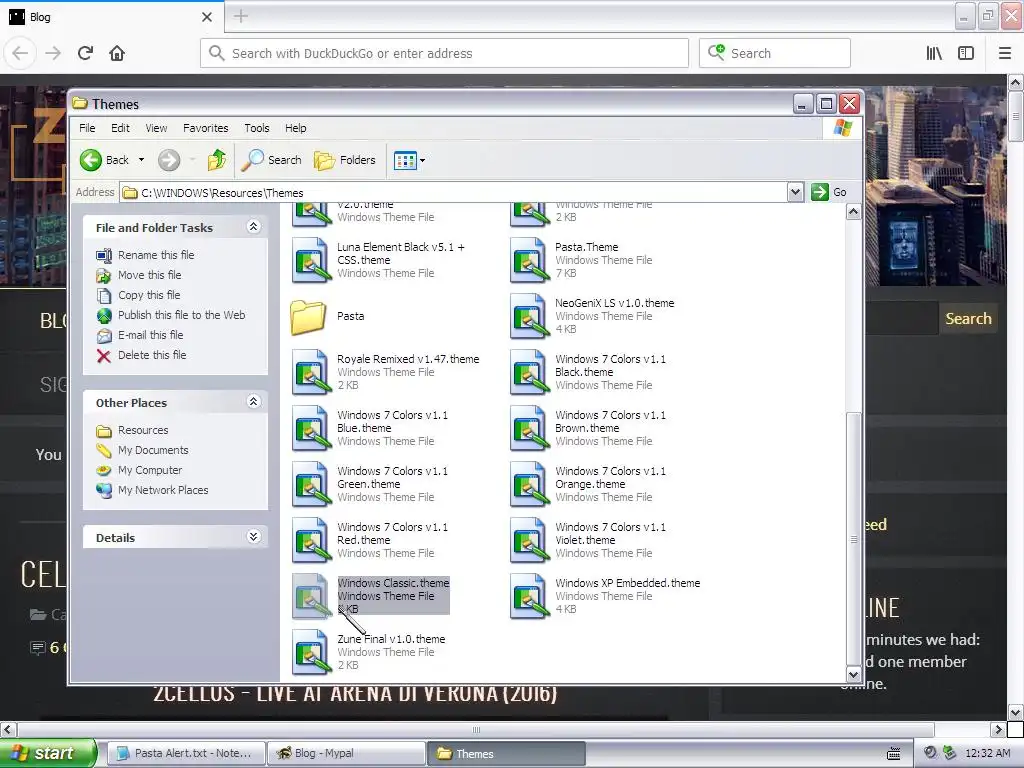Expand the Details panel
Image resolution: width=1024 pixels, height=768 pixels.
click(x=253, y=537)
